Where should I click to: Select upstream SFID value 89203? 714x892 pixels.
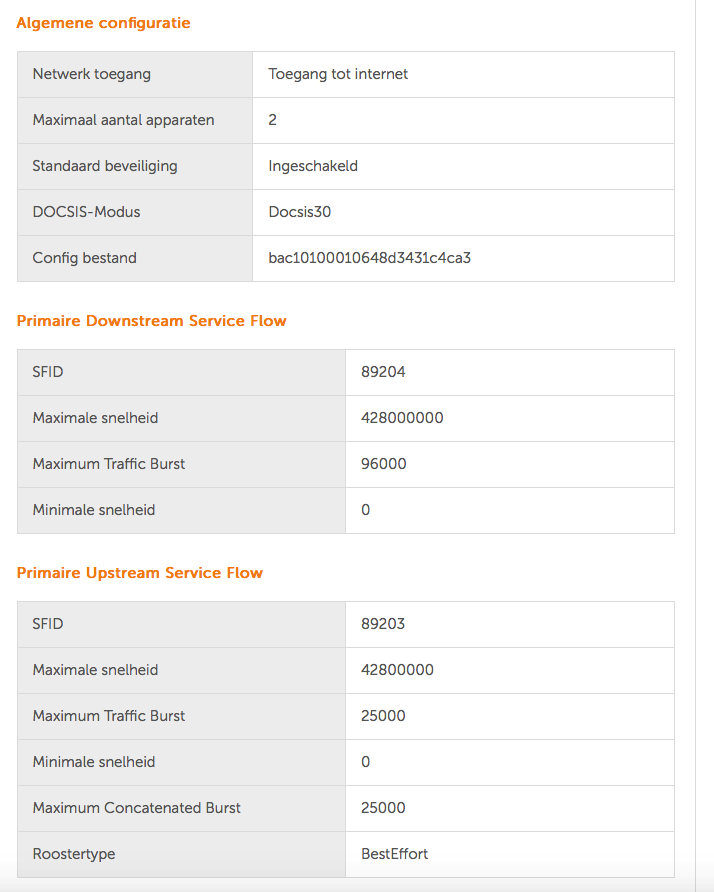pos(383,624)
